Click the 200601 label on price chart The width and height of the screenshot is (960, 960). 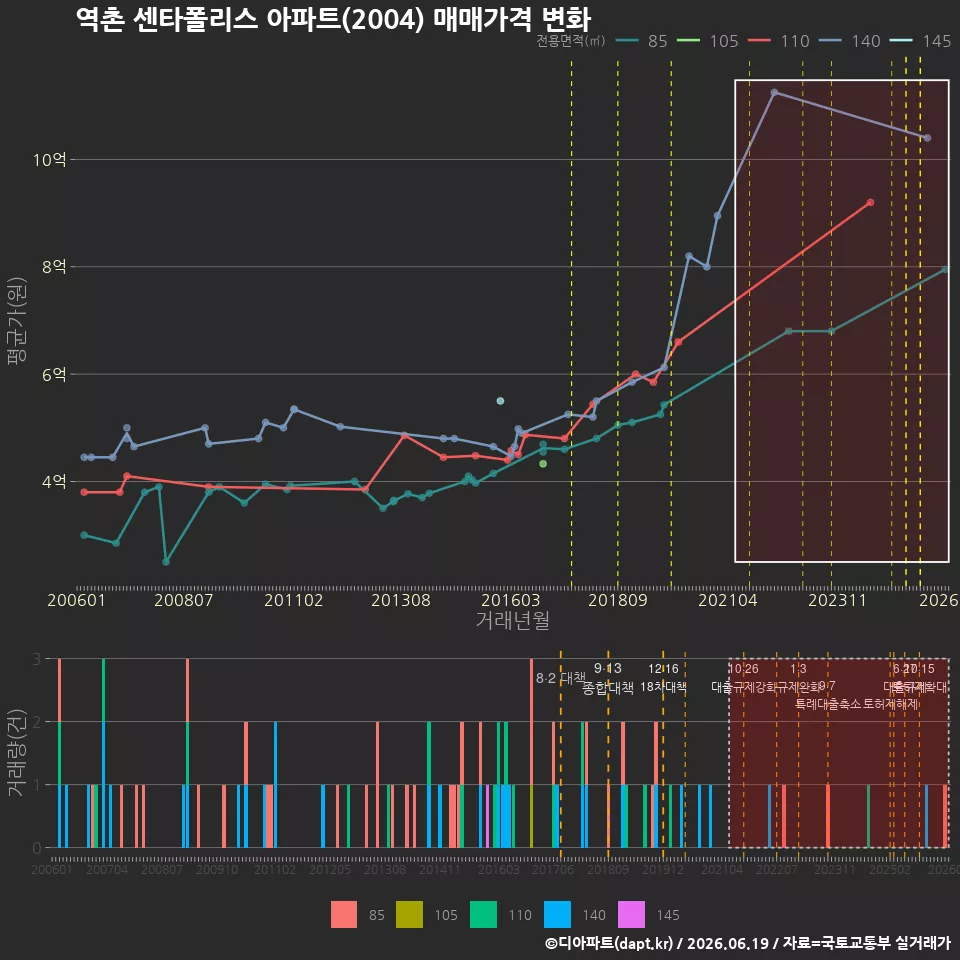coord(76,600)
